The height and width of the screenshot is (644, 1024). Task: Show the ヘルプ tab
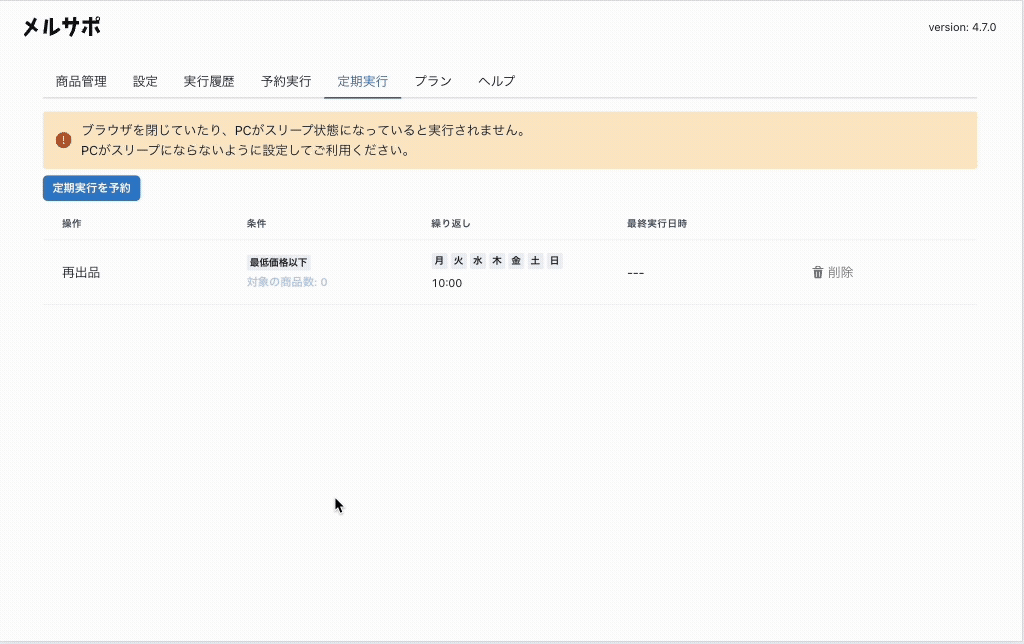pos(497,81)
